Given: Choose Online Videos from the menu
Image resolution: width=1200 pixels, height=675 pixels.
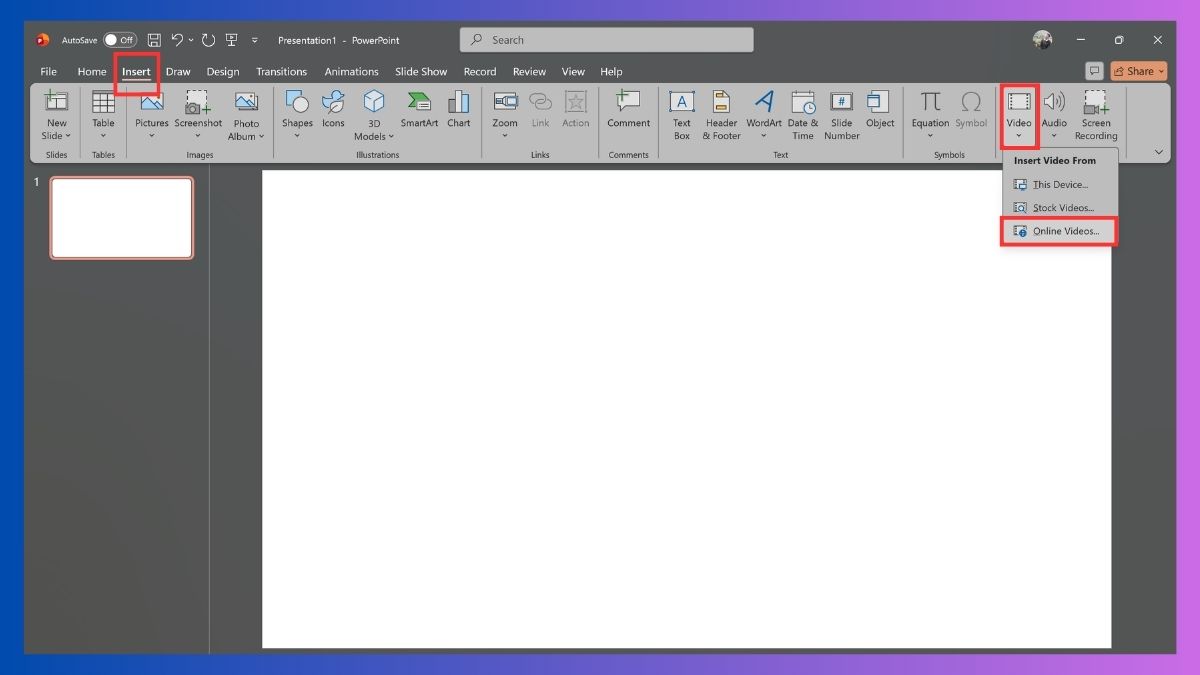Looking at the screenshot, I should 1059,231.
